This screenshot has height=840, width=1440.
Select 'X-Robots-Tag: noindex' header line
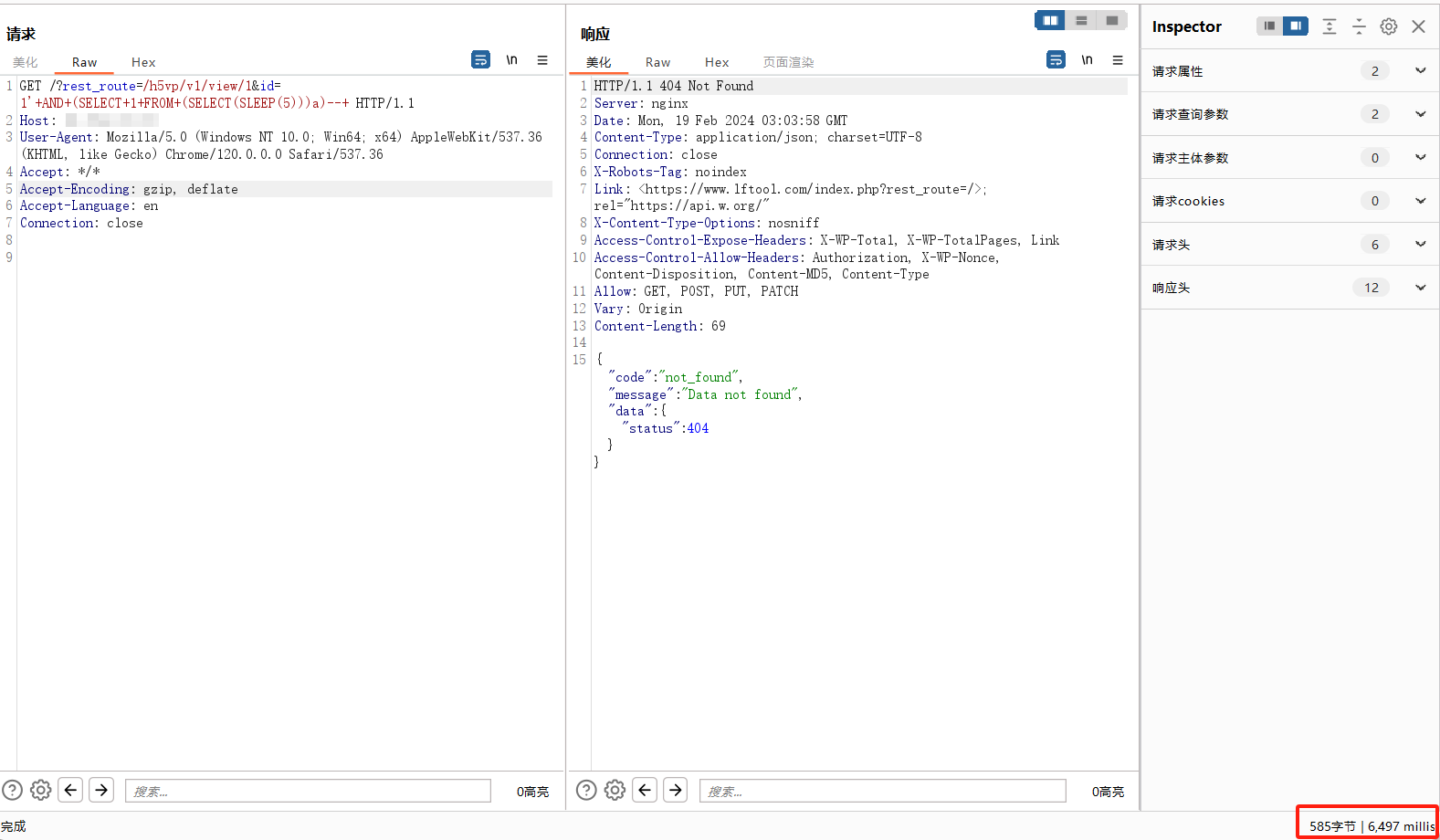click(x=670, y=172)
